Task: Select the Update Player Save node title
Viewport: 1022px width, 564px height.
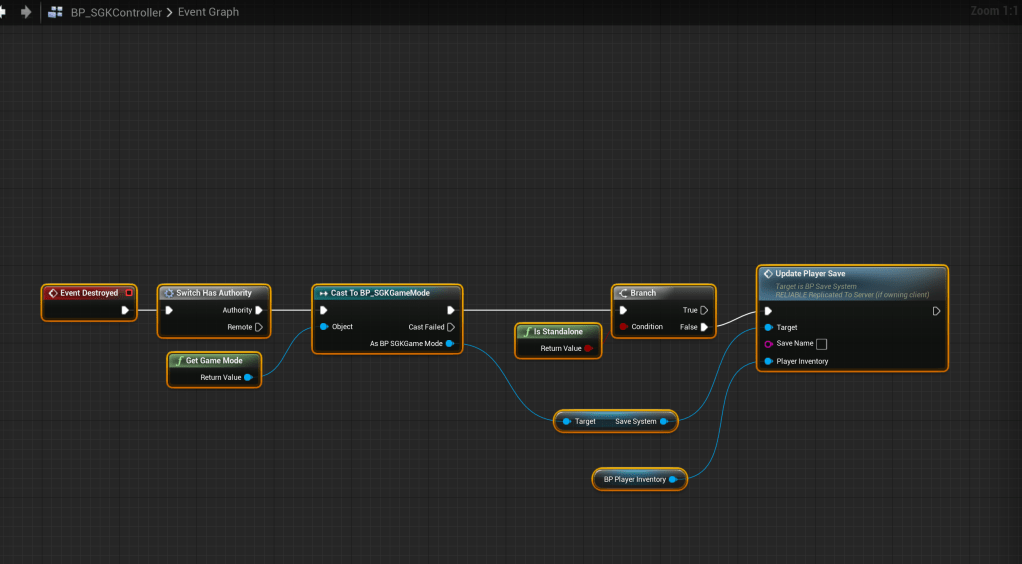Action: 810,273
